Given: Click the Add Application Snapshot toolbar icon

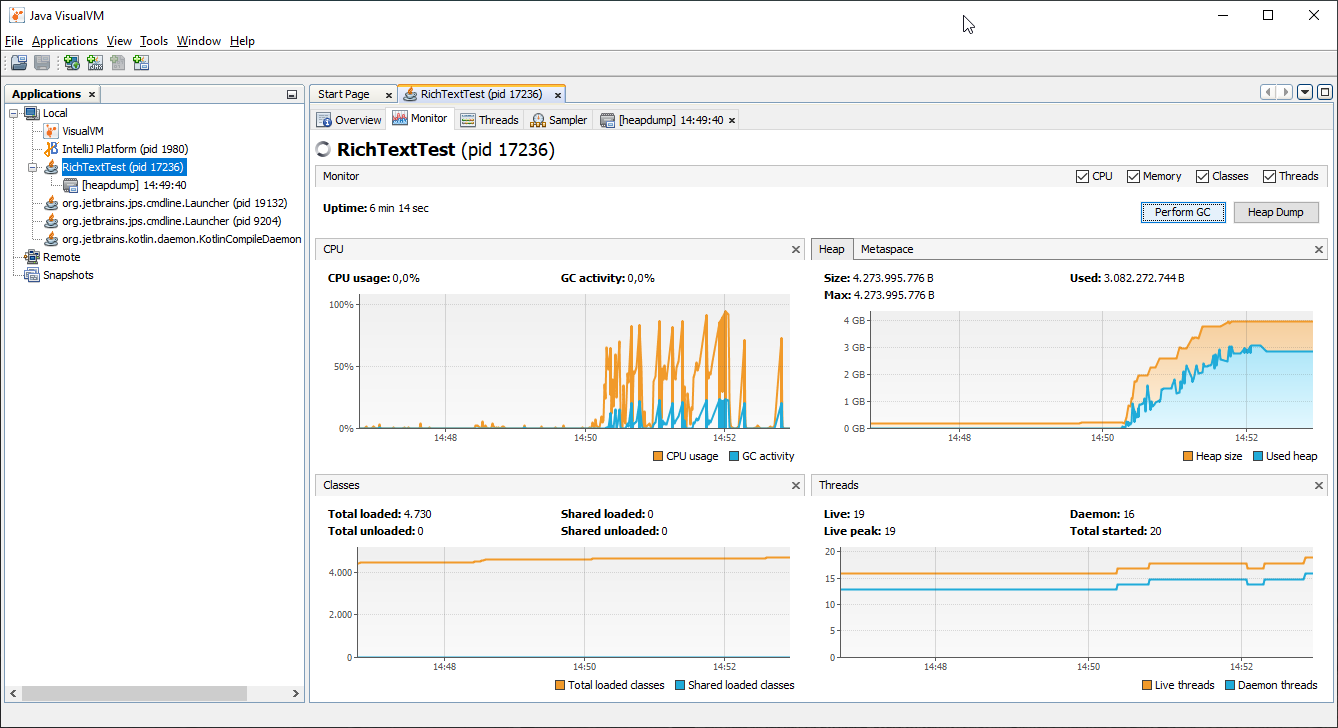Looking at the screenshot, I should click(x=141, y=62).
